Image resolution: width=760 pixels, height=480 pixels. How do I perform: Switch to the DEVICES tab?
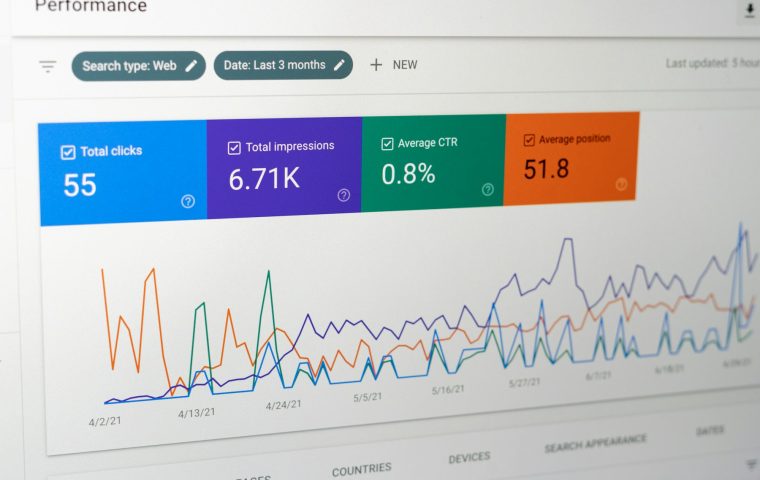point(469,458)
